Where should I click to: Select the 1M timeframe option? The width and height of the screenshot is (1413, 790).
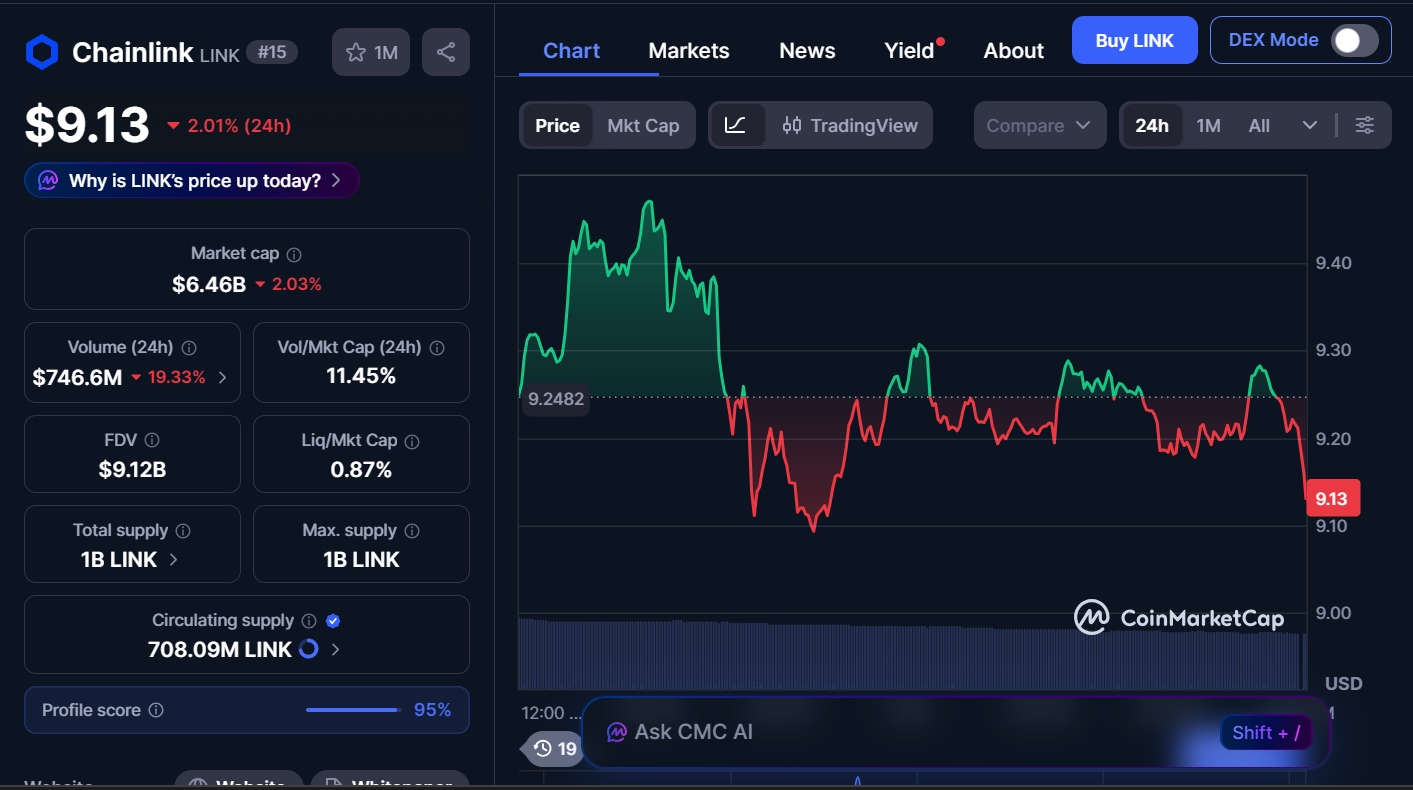1208,125
